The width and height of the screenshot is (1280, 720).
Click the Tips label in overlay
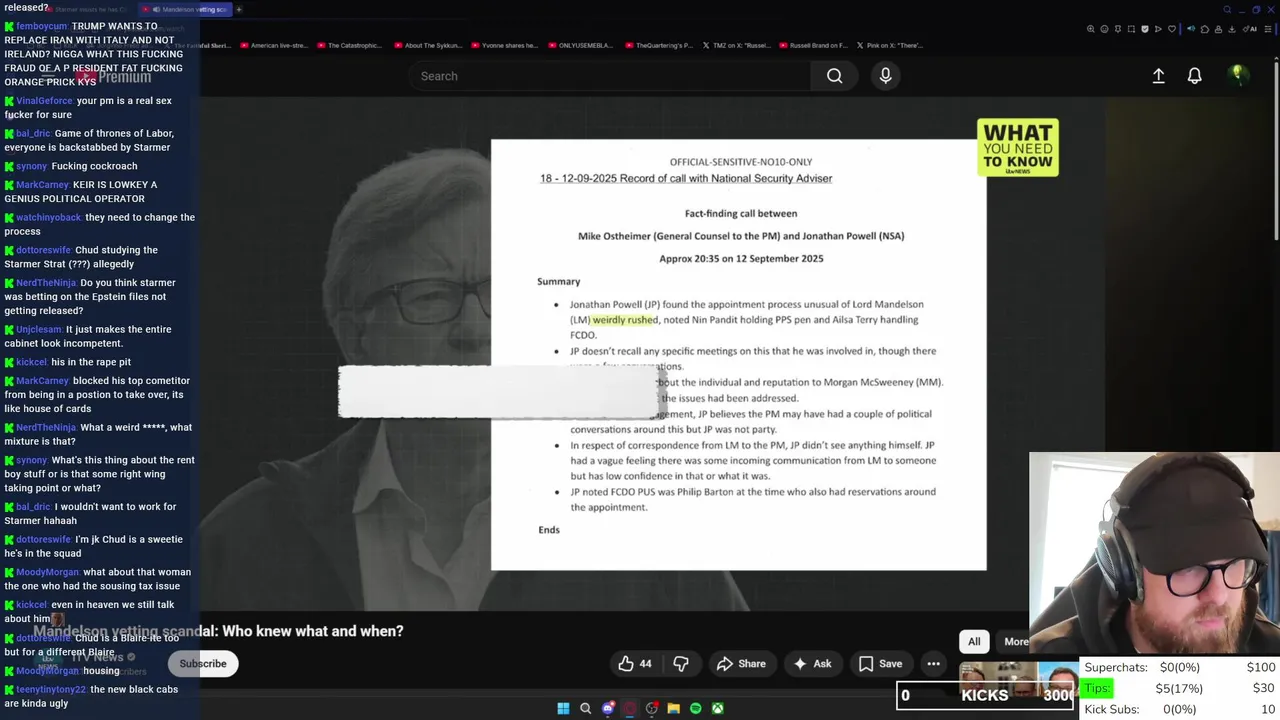click(1097, 688)
